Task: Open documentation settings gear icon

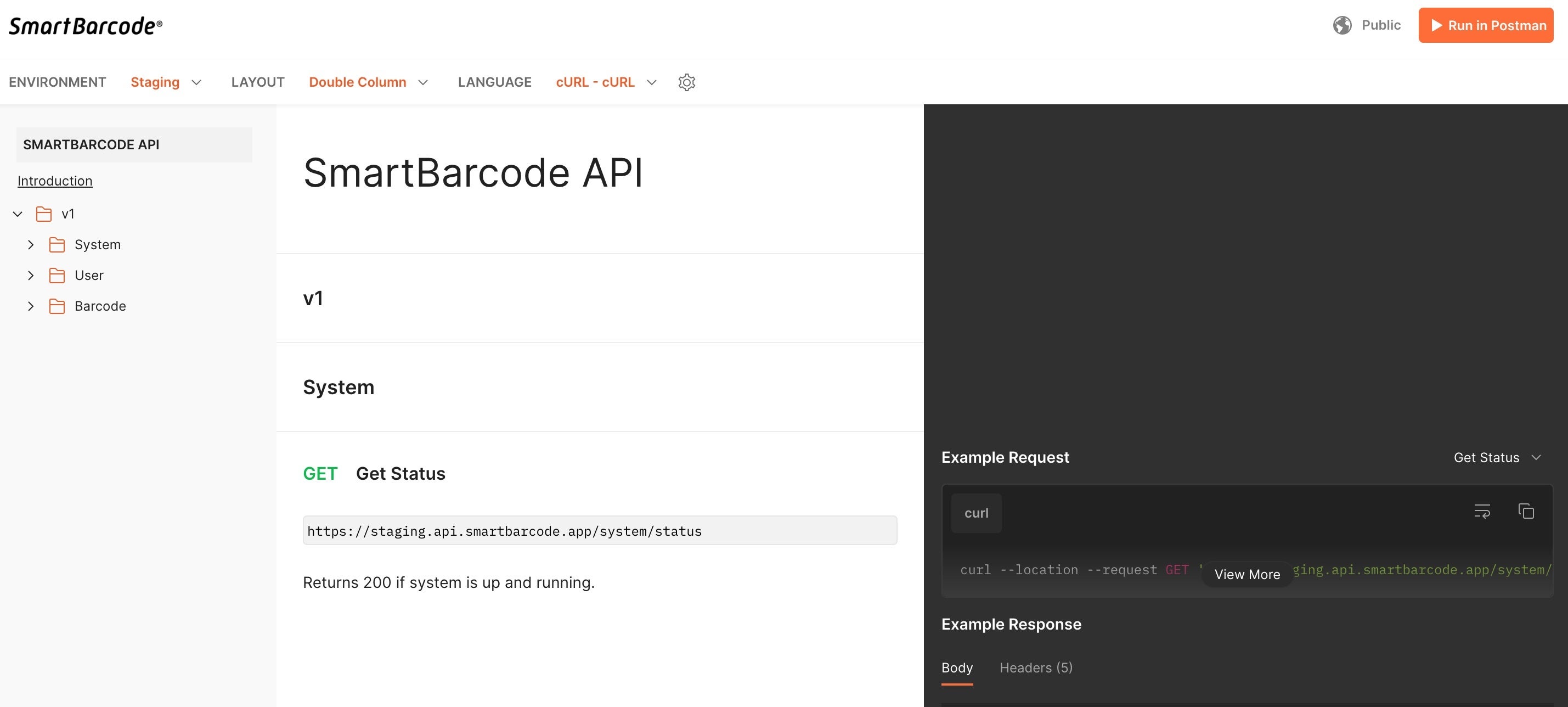Action: (686, 82)
